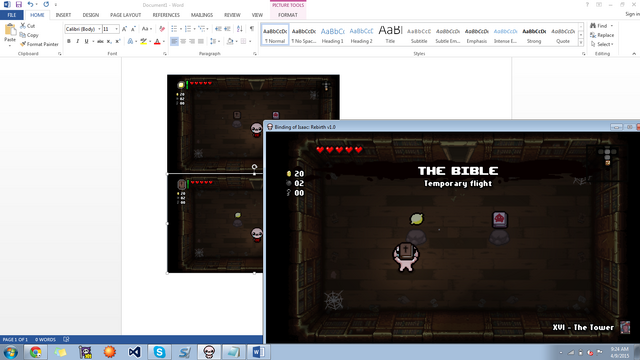Toggle Underline formatting
Image resolution: width=640 pixels, height=360 pixels.
tap(86, 41)
